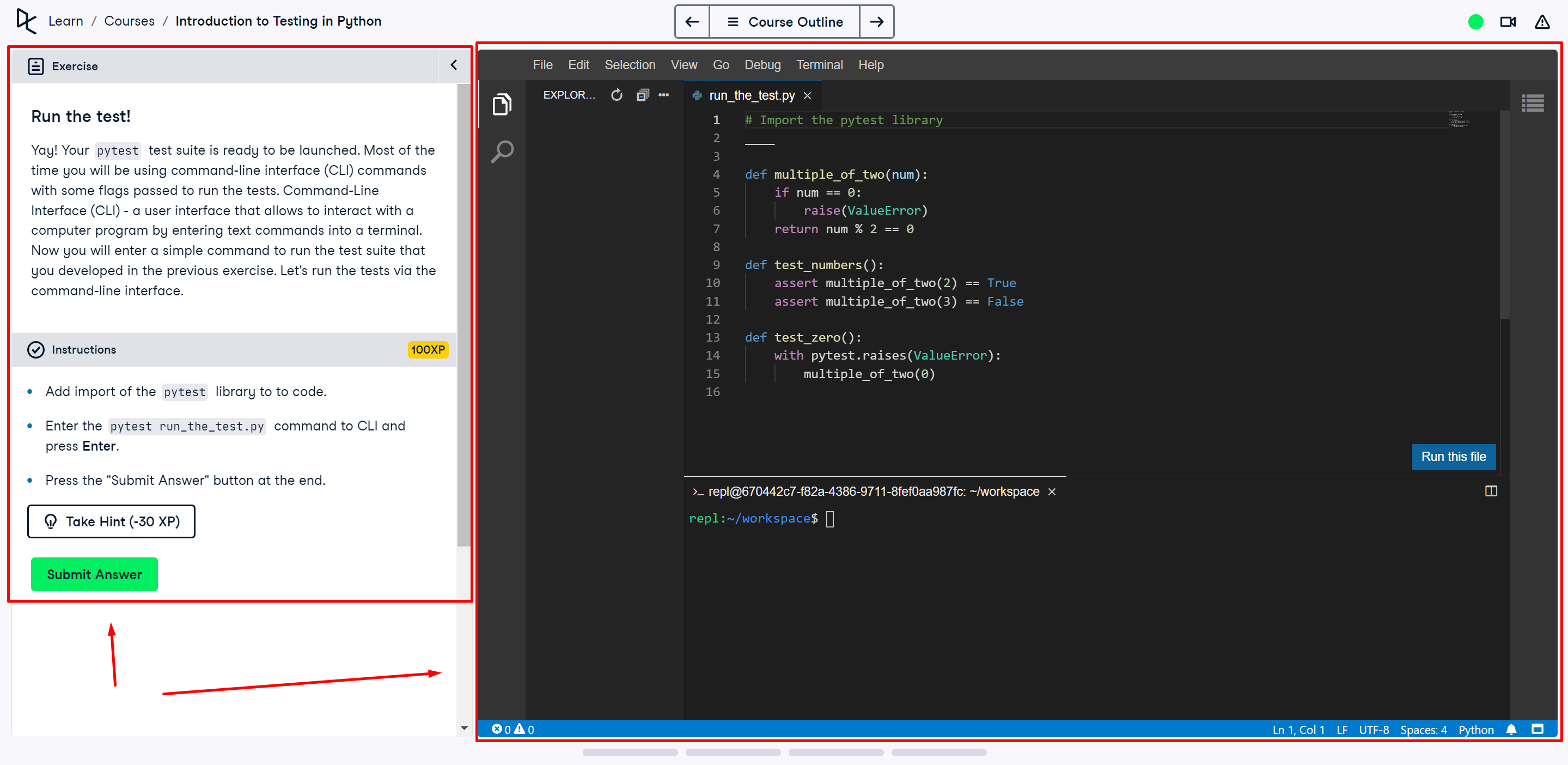Click the Exercise document icon
Image resolution: width=1568 pixels, height=765 pixels.
[x=36, y=66]
